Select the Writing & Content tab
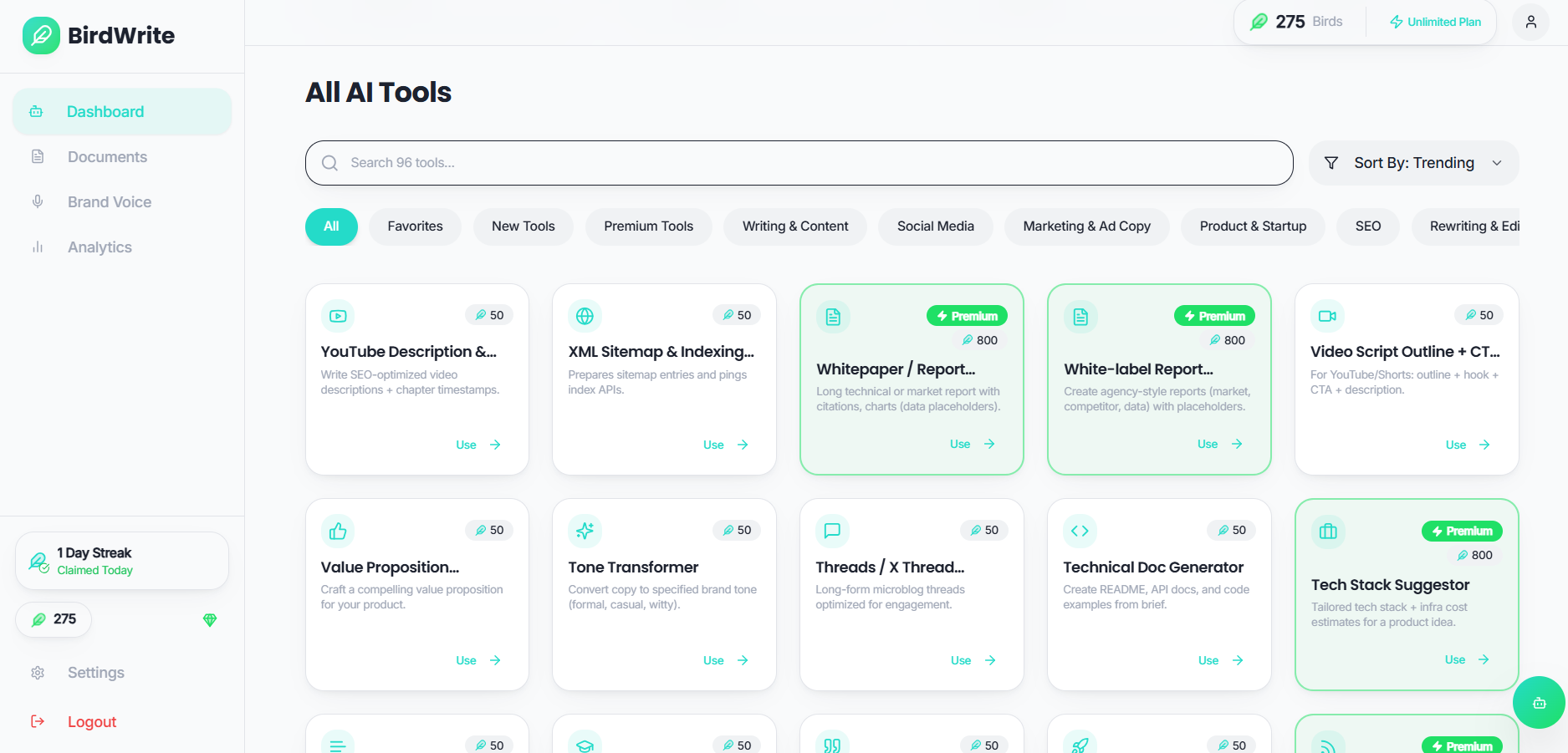The image size is (1568, 753). coord(795,226)
